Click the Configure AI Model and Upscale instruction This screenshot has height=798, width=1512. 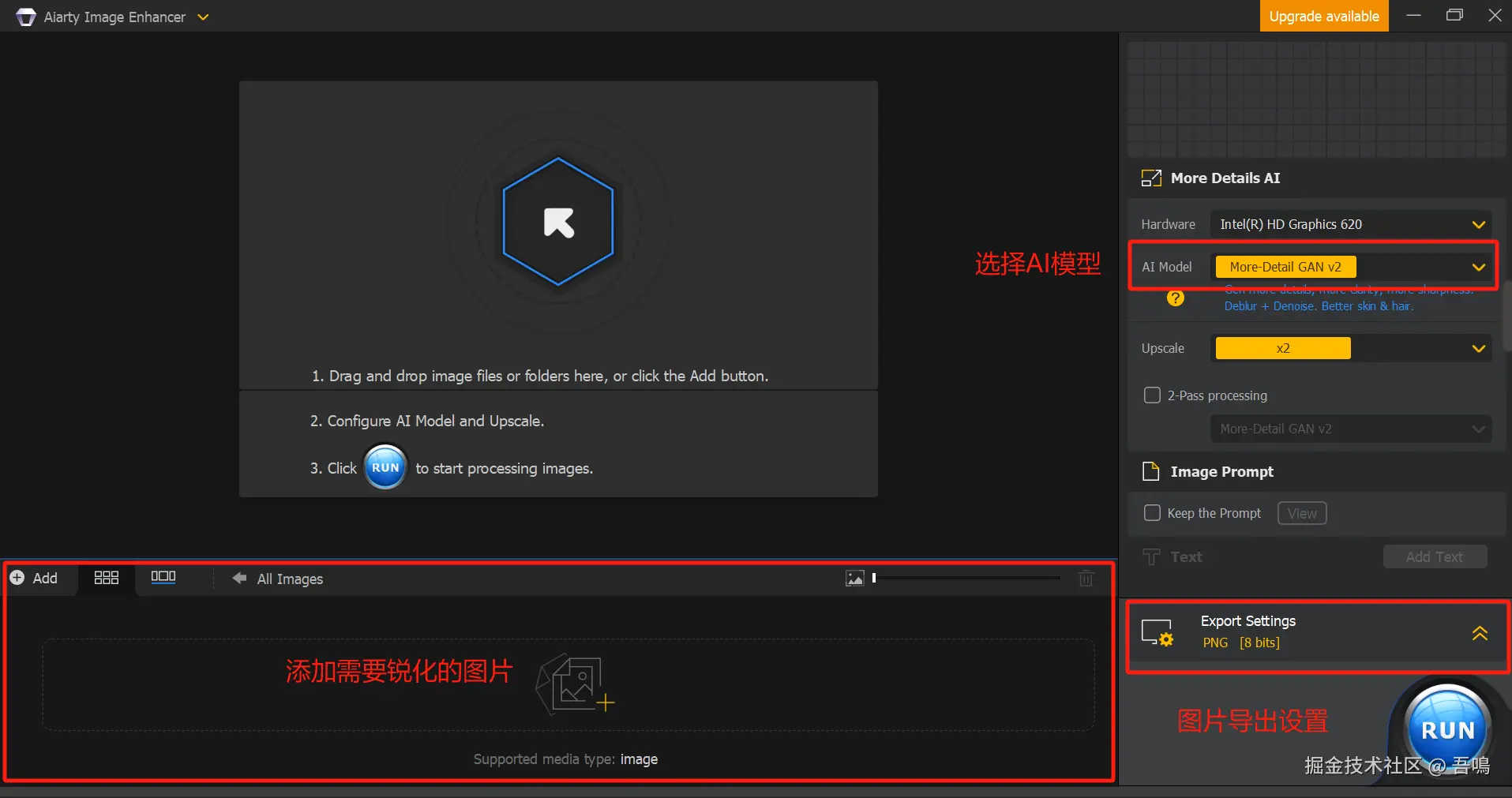point(427,421)
